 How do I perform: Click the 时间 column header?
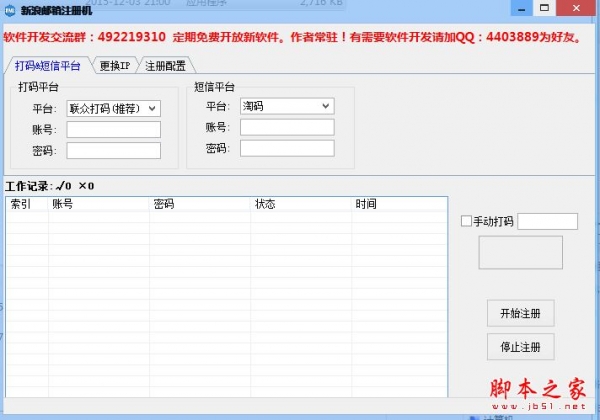(x=399, y=204)
